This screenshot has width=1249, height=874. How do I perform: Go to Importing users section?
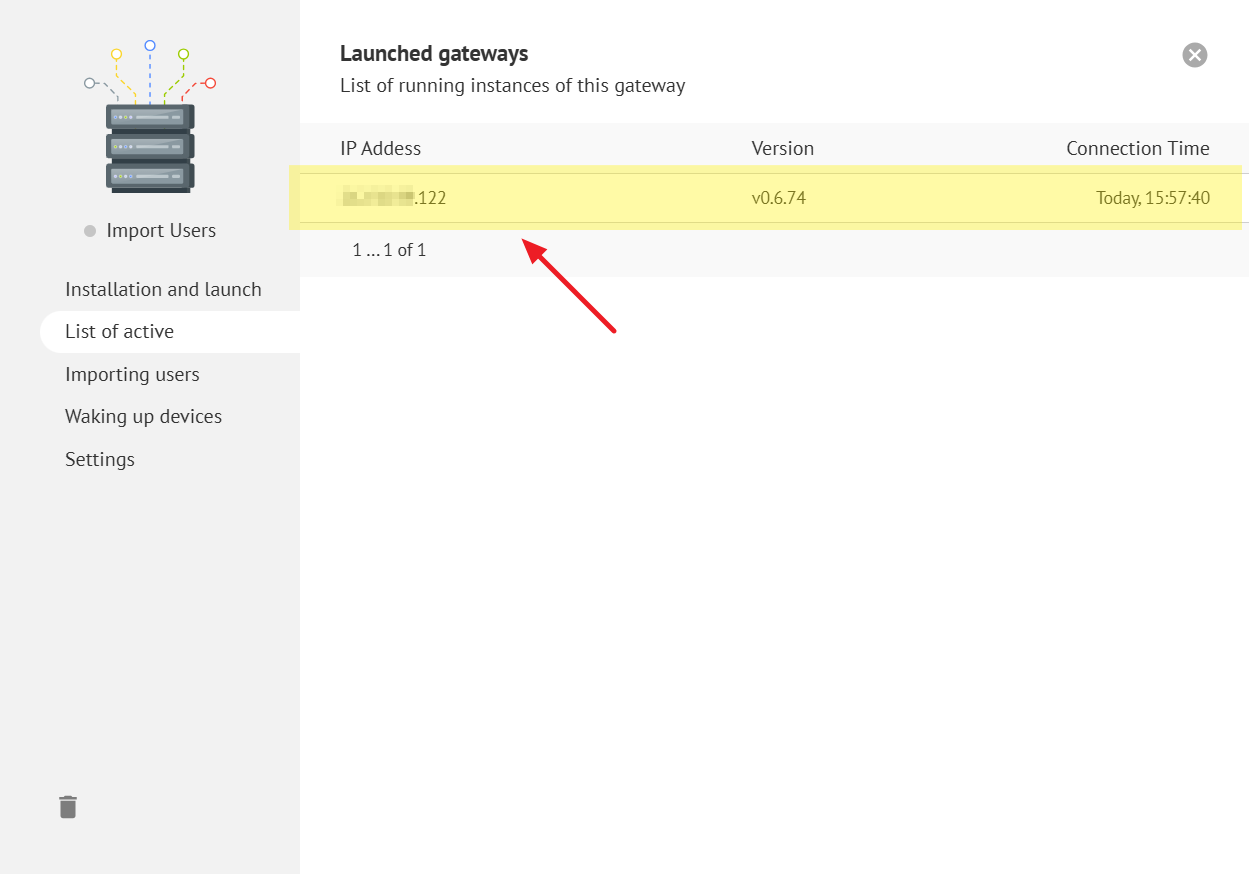(x=132, y=374)
